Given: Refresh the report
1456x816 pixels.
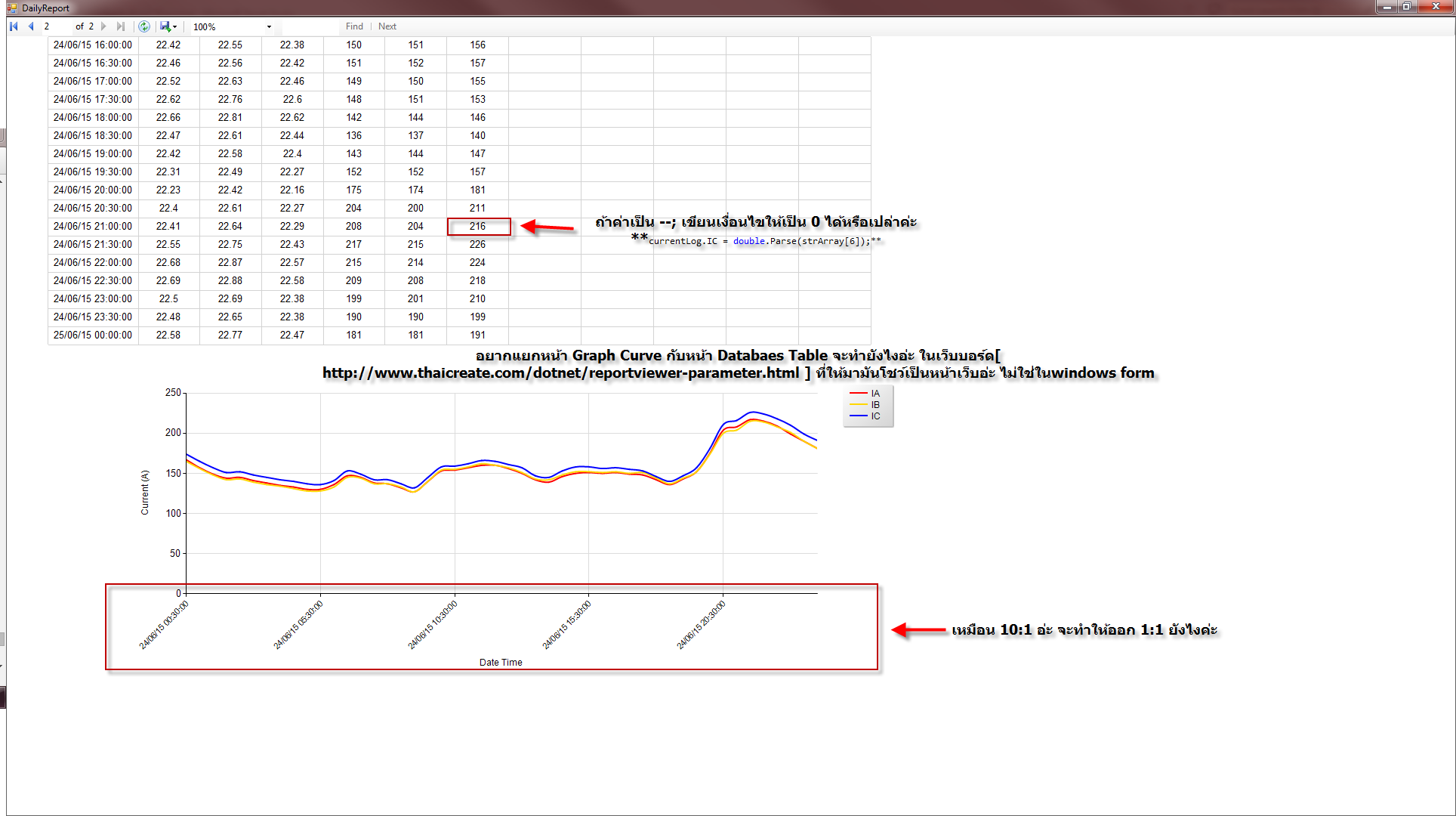Looking at the screenshot, I should (144, 26).
